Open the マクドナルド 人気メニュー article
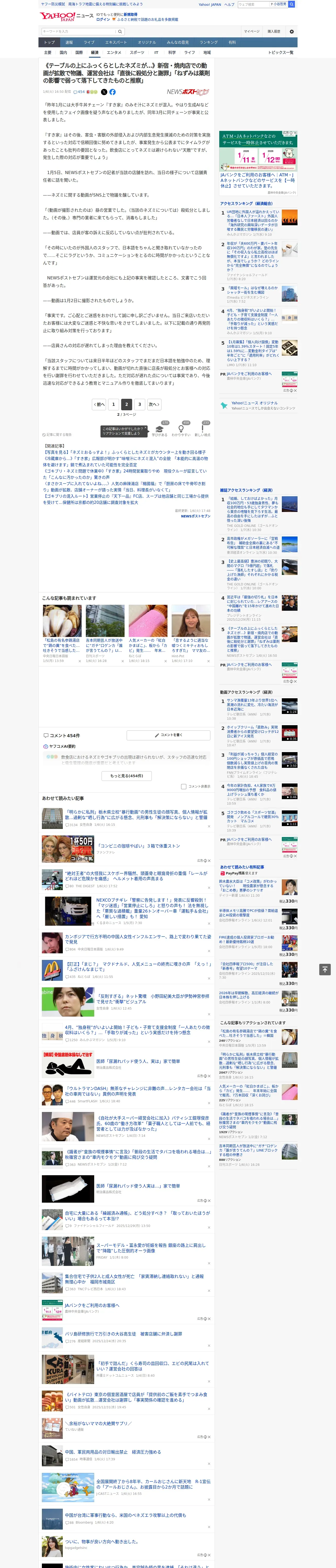Viewport: 336px width, 1568px height. point(138,967)
